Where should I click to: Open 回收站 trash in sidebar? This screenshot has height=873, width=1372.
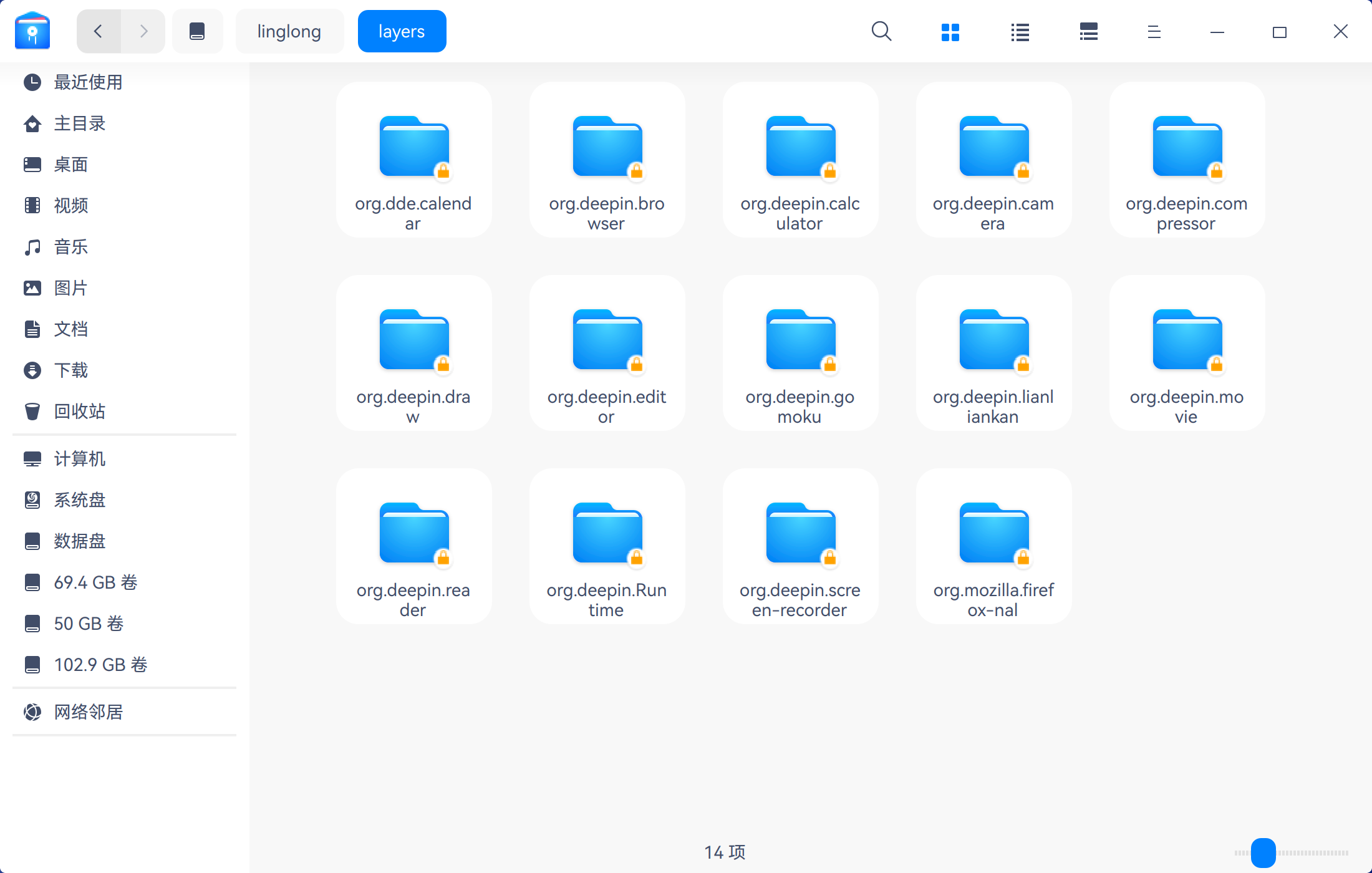click(80, 411)
